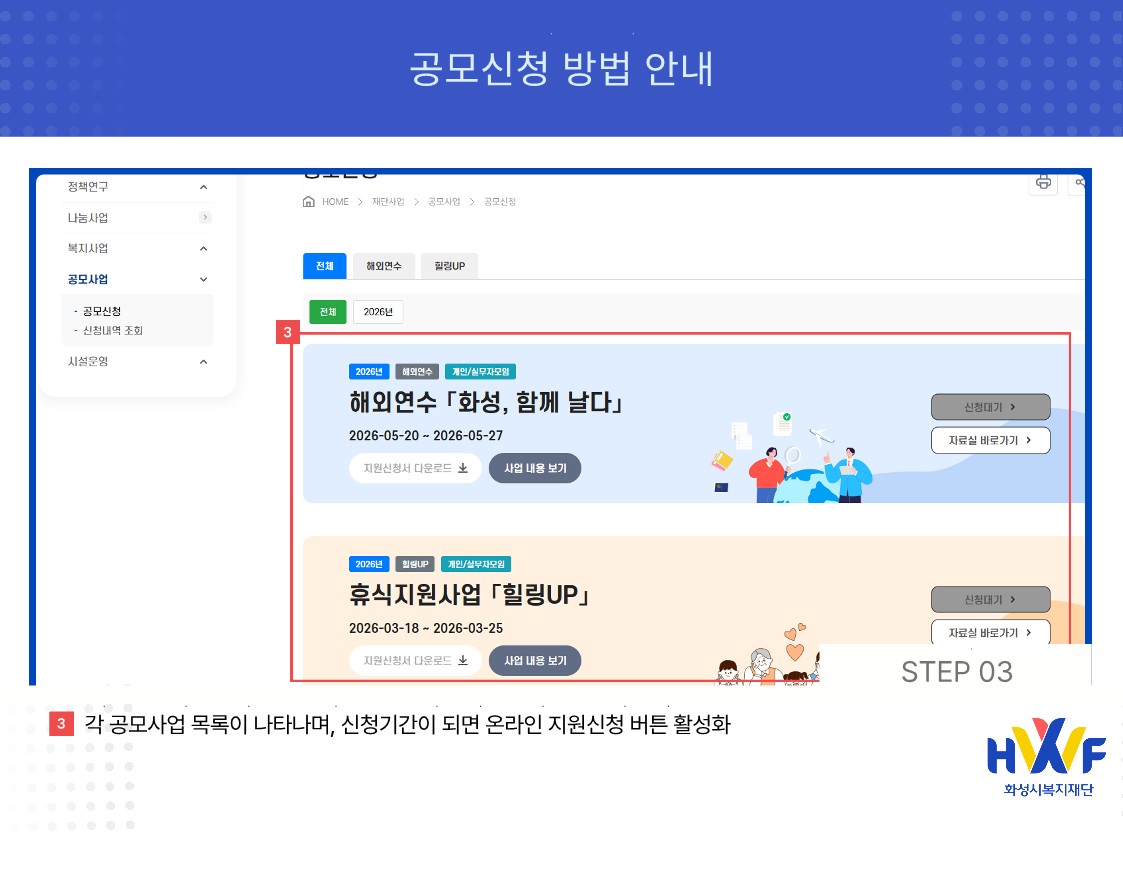
Task: Toggle the 2026년 year filter
Action: click(377, 311)
